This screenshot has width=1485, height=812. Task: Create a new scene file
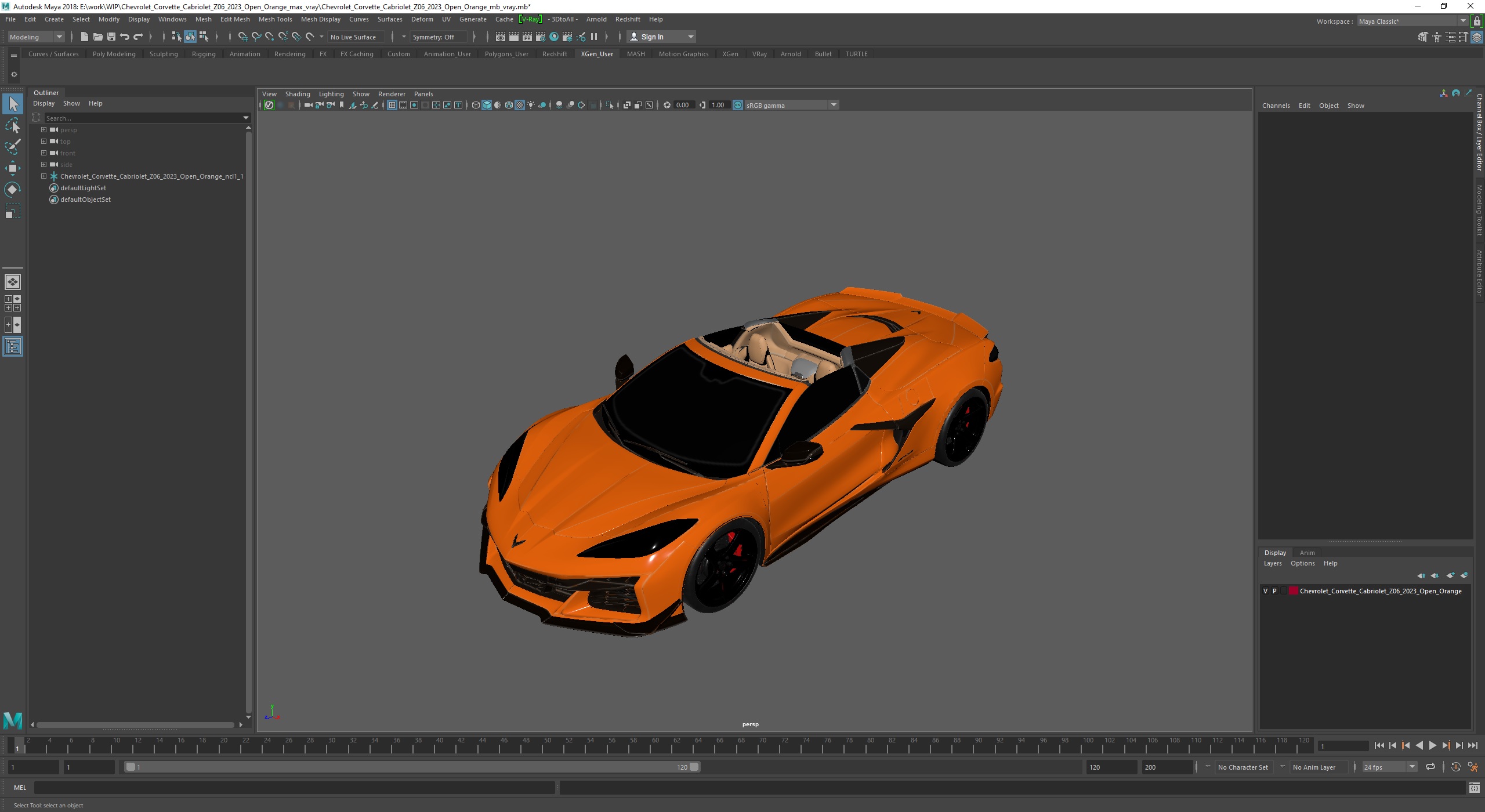pyautogui.click(x=84, y=37)
